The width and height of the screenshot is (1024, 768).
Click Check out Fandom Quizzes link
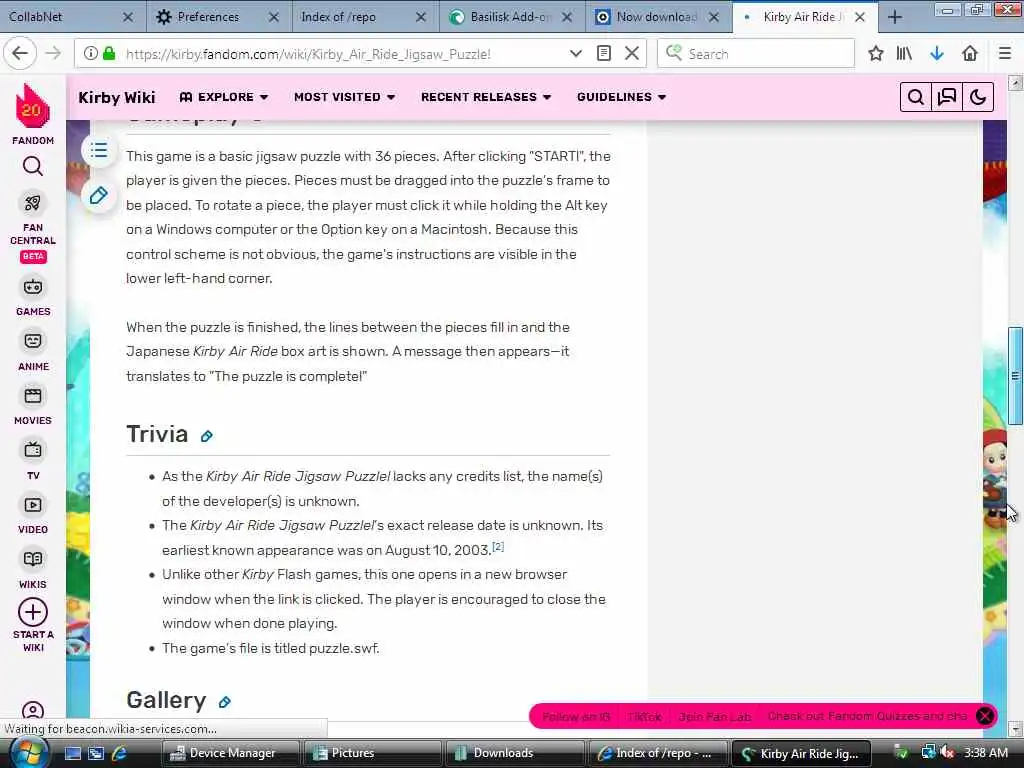pos(867,716)
